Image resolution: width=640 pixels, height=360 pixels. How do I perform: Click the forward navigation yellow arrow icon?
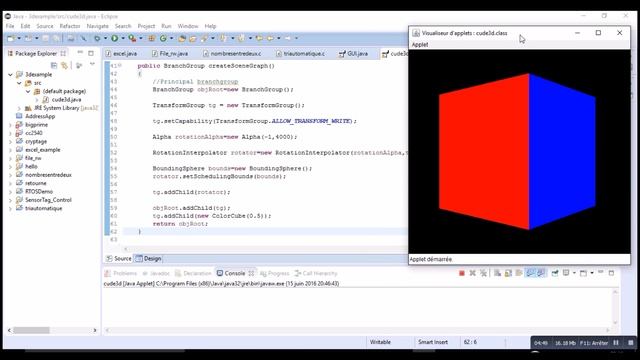pos(288,38)
